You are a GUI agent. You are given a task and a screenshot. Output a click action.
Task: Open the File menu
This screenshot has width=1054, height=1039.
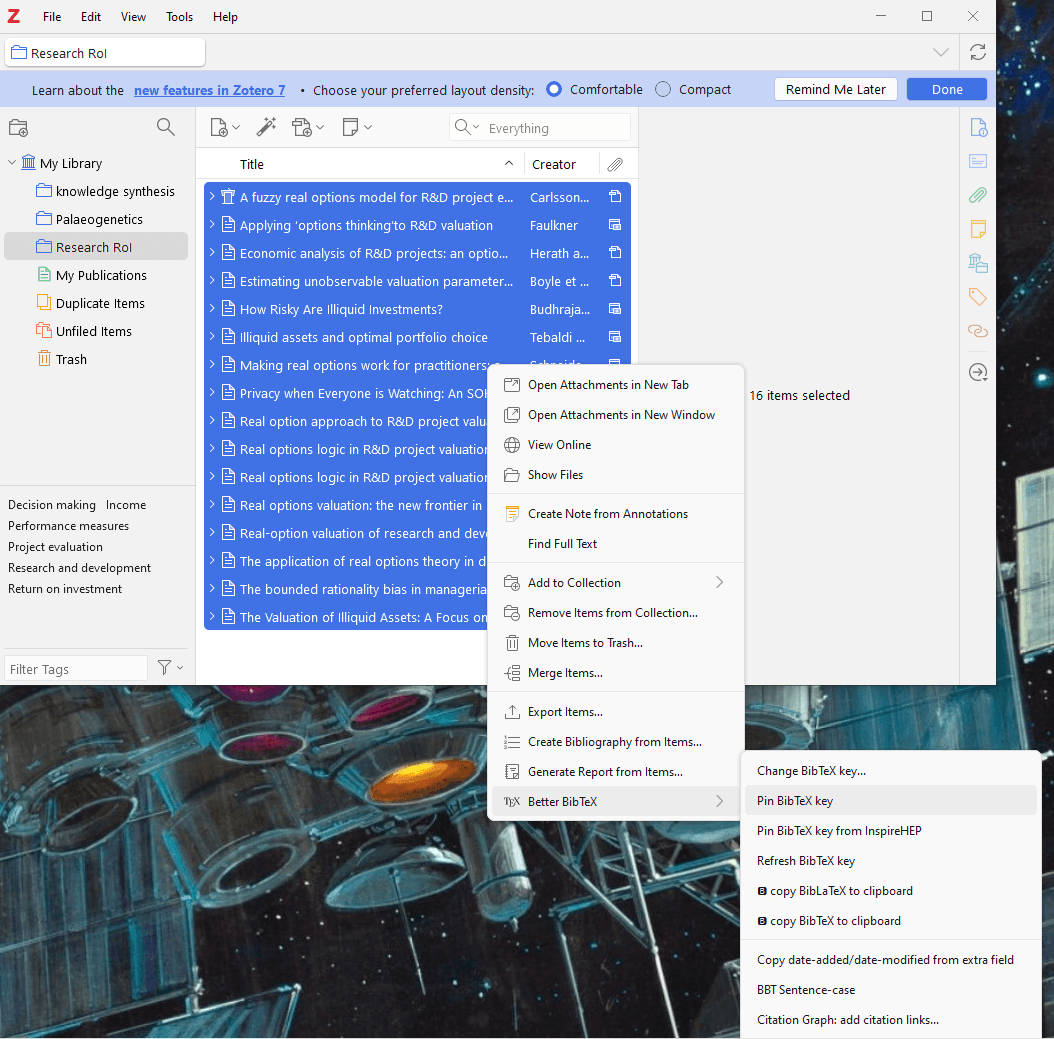pos(52,17)
